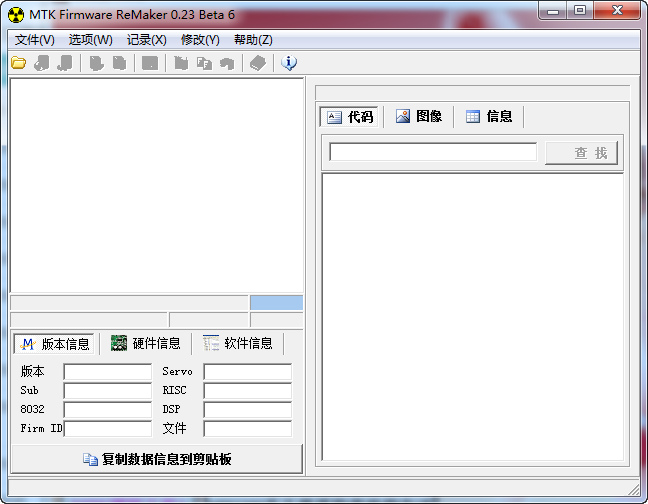Image resolution: width=648 pixels, height=504 pixels.
Task: Click the radiation app icon in title bar
Action: coord(15,14)
